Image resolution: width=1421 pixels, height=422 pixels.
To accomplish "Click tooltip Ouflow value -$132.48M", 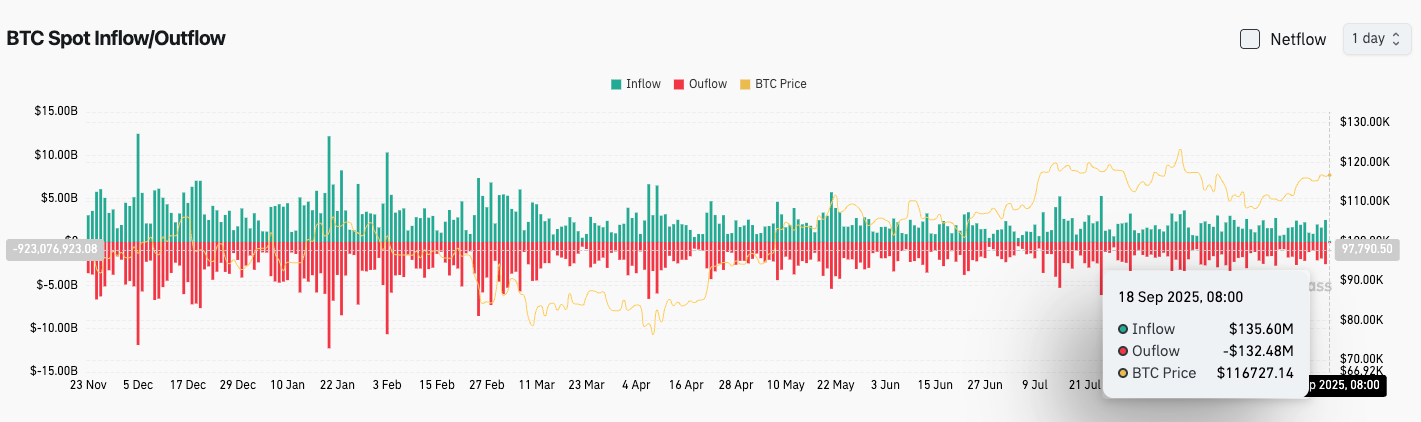I will coord(1258,351).
